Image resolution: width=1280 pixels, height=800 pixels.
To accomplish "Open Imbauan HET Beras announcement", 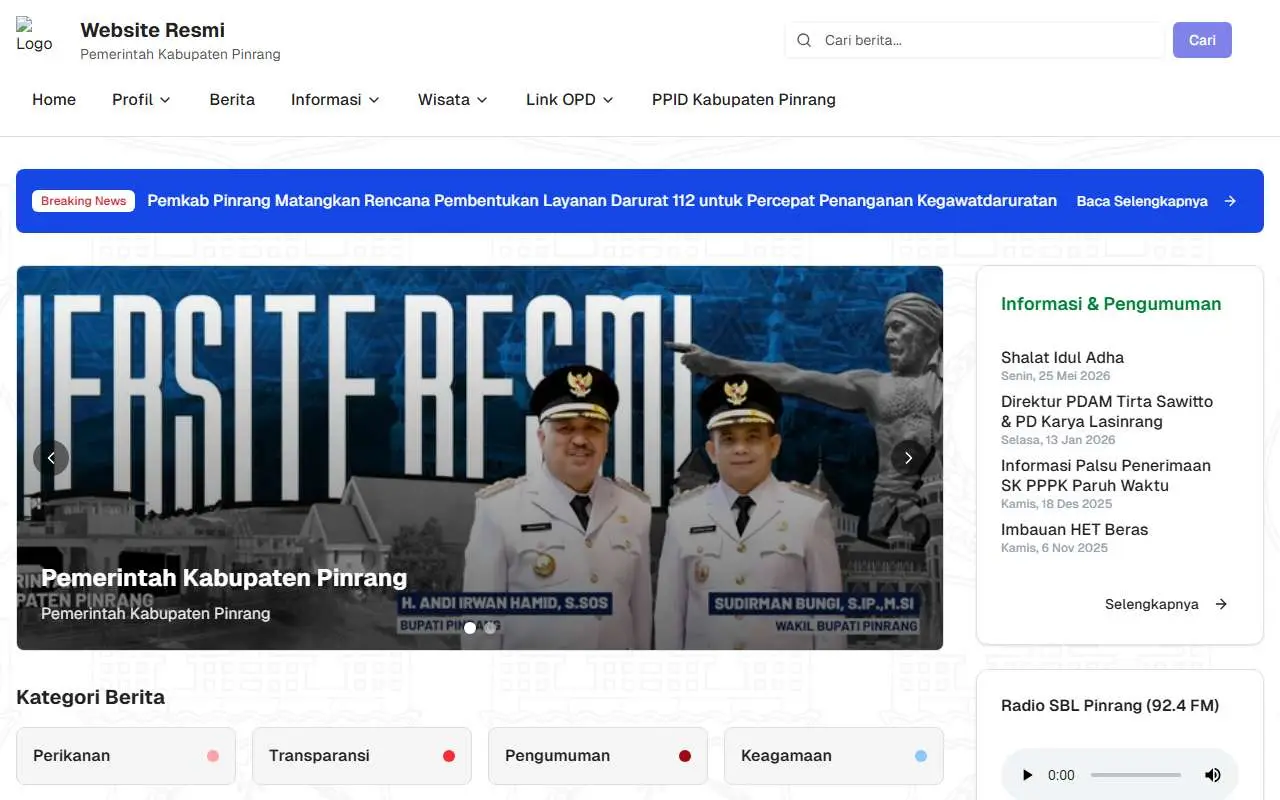I will coord(1074,529).
